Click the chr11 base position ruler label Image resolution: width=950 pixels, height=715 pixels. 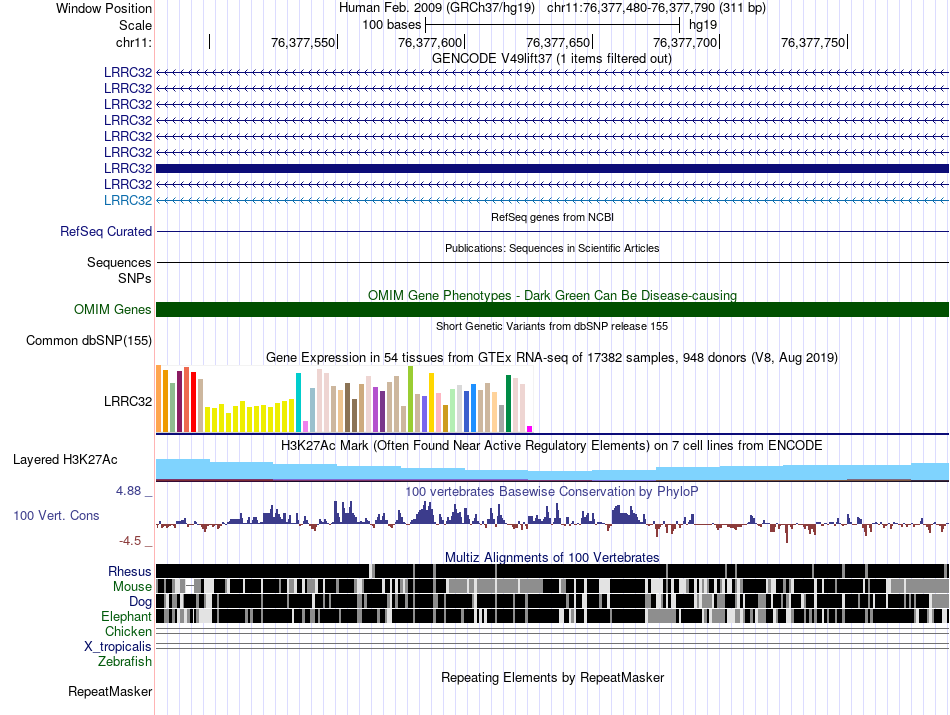click(x=133, y=42)
